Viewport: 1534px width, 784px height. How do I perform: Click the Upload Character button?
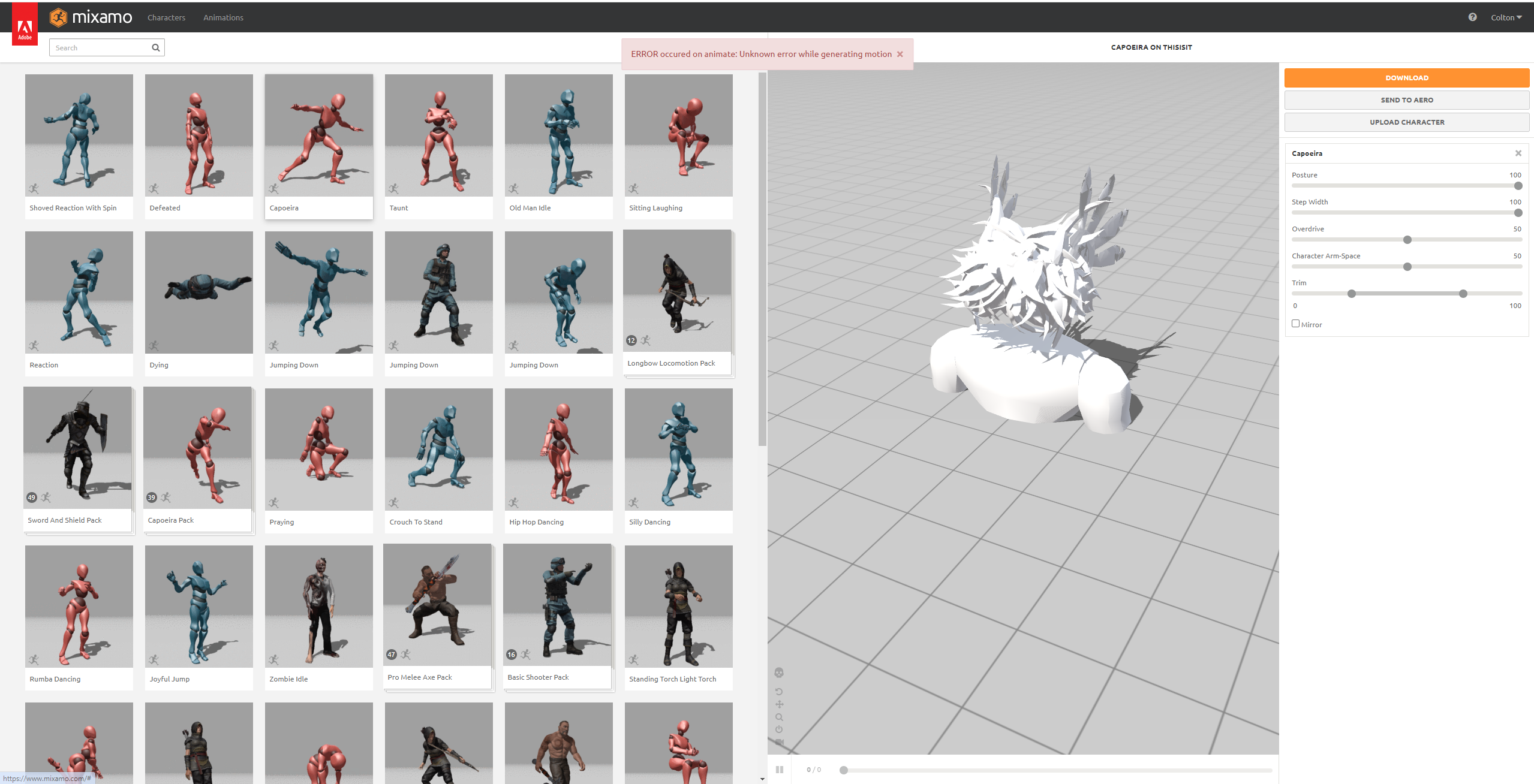point(1406,122)
